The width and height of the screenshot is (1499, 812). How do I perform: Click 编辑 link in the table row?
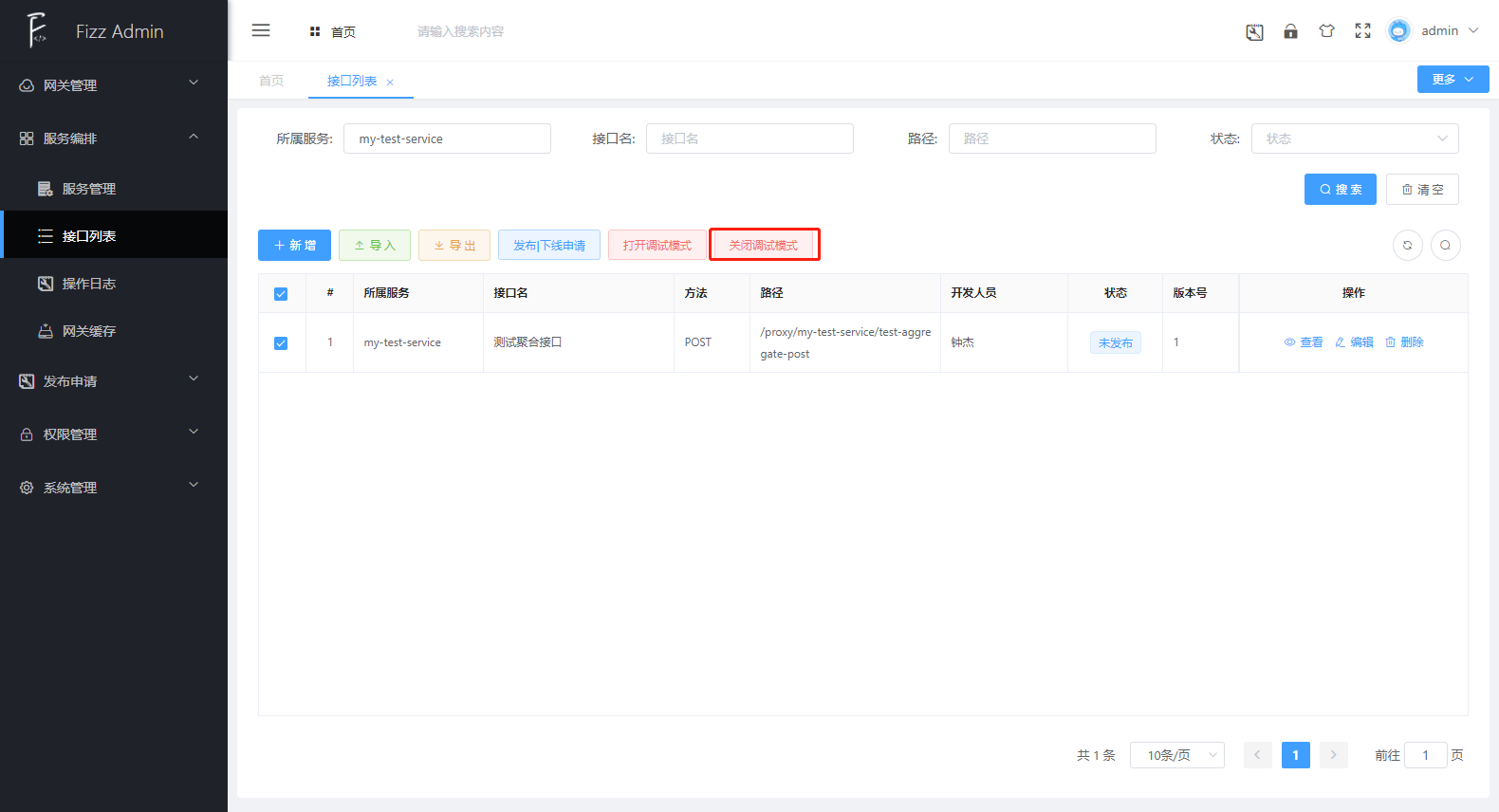pos(1354,342)
